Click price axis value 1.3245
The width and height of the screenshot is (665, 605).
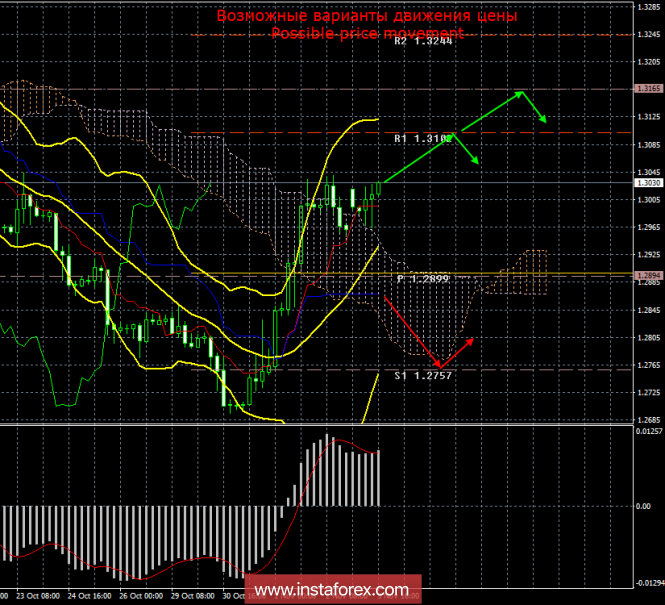coord(649,34)
